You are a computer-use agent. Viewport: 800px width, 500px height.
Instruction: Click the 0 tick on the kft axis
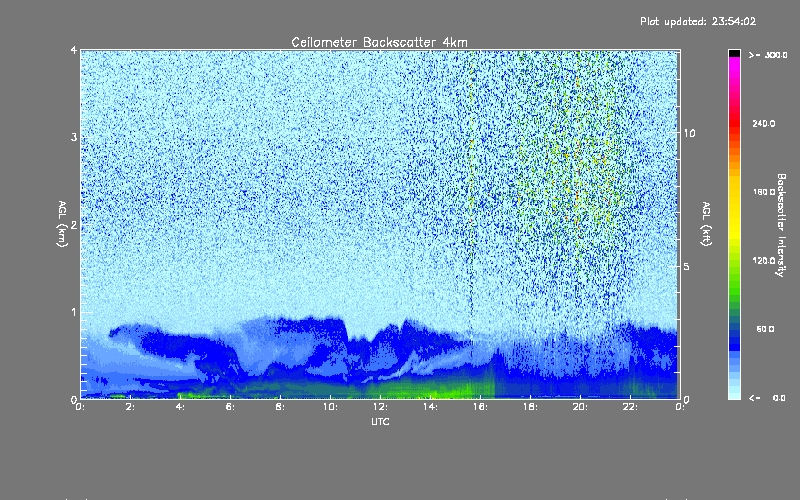(687, 399)
